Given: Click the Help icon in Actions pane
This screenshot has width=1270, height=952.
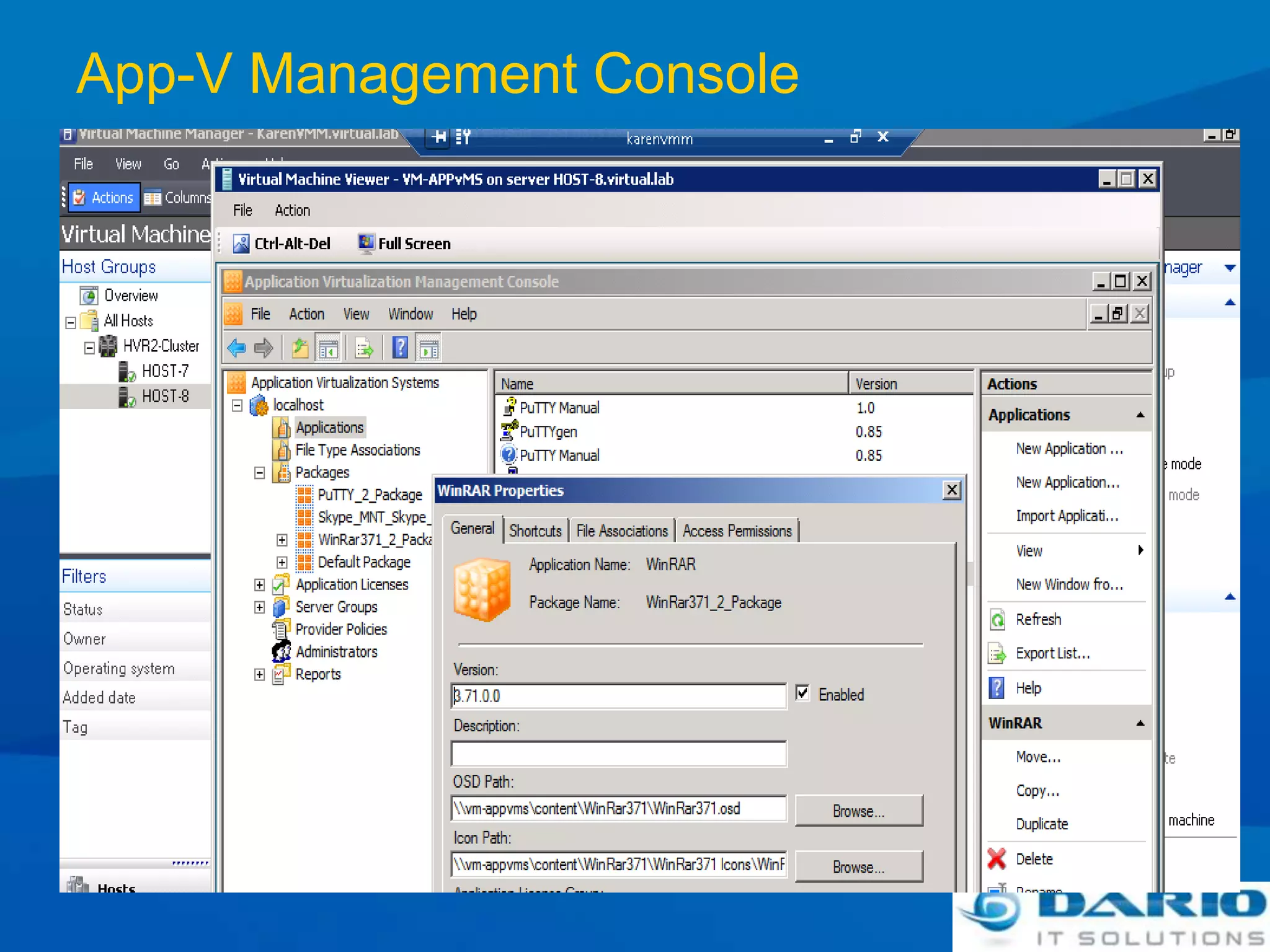Looking at the screenshot, I should (x=997, y=688).
